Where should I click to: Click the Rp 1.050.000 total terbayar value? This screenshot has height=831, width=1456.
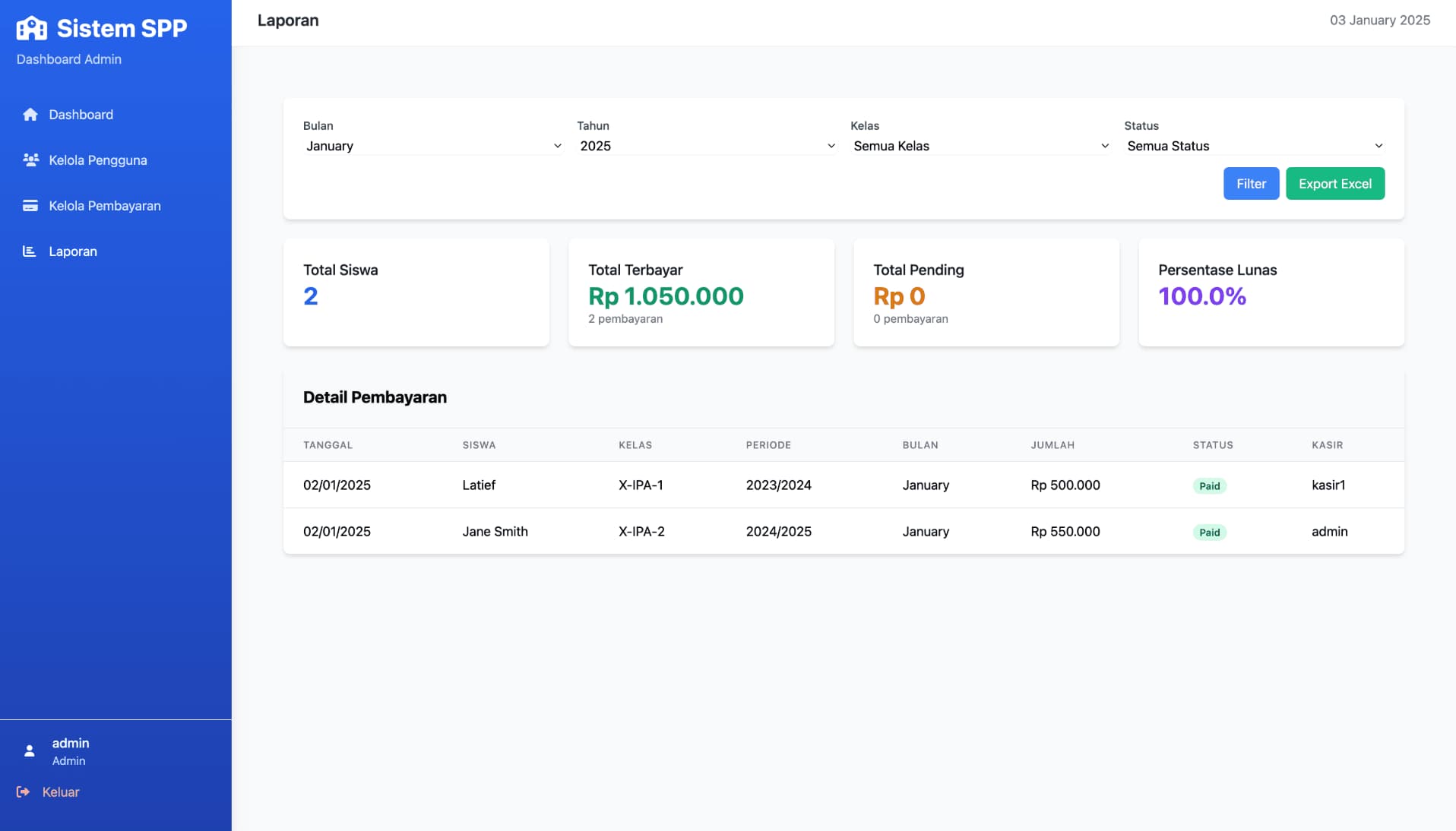(666, 296)
